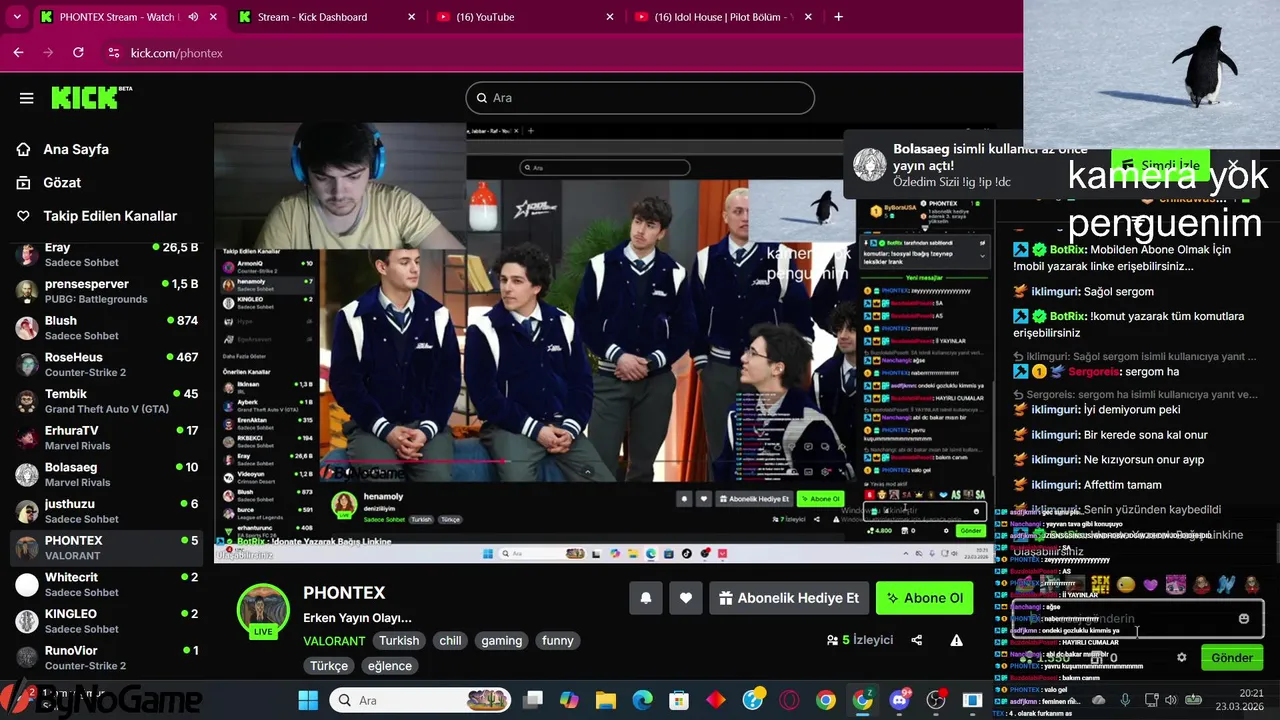This screenshot has width=1280, height=720.
Task: Switch to (16) Idol House Pilot Bölüm tab
Action: point(724,17)
